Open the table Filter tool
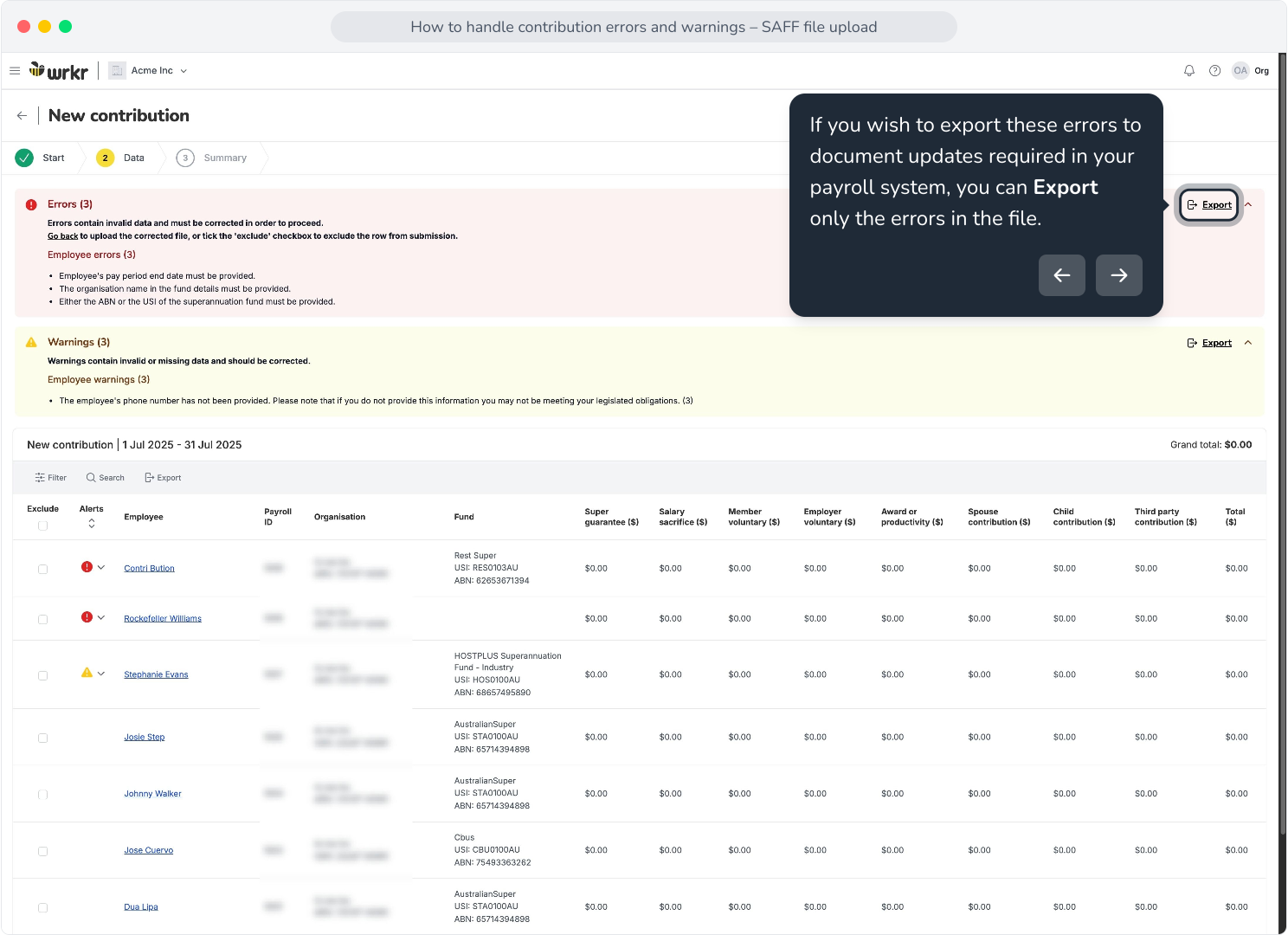The image size is (1288, 935). (50, 478)
